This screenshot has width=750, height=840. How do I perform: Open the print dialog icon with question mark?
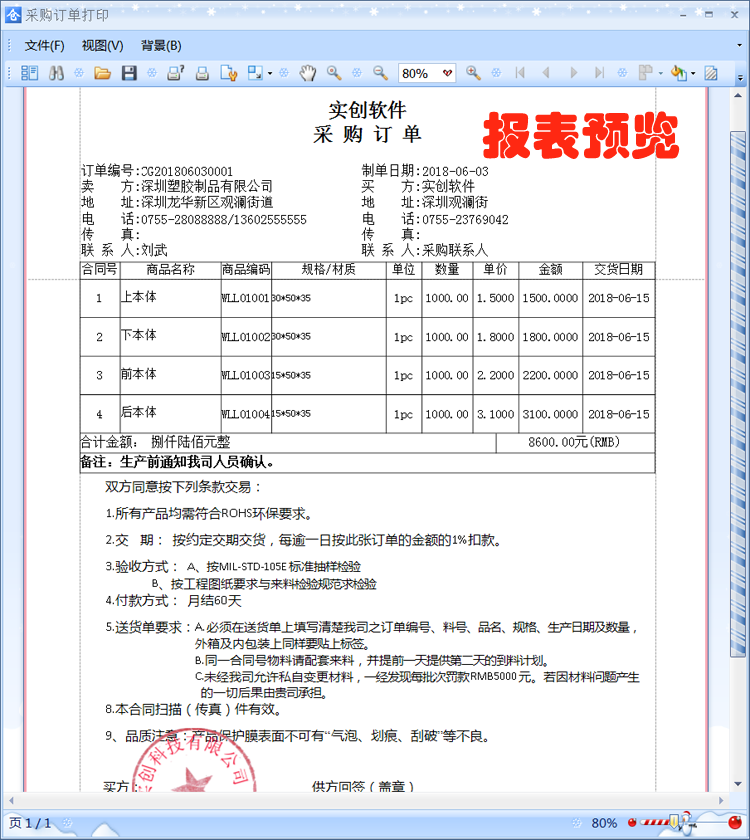tap(176, 73)
